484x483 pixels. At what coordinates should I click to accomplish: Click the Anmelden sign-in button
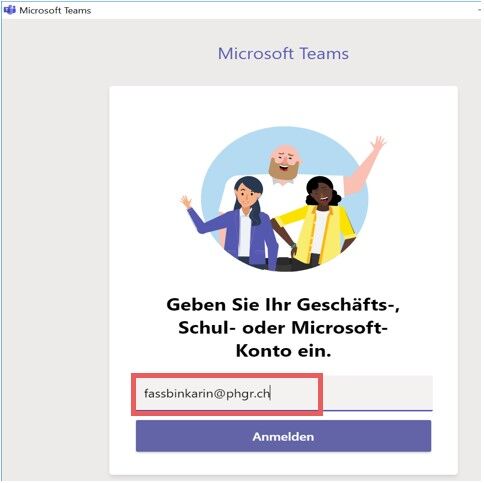(283, 436)
